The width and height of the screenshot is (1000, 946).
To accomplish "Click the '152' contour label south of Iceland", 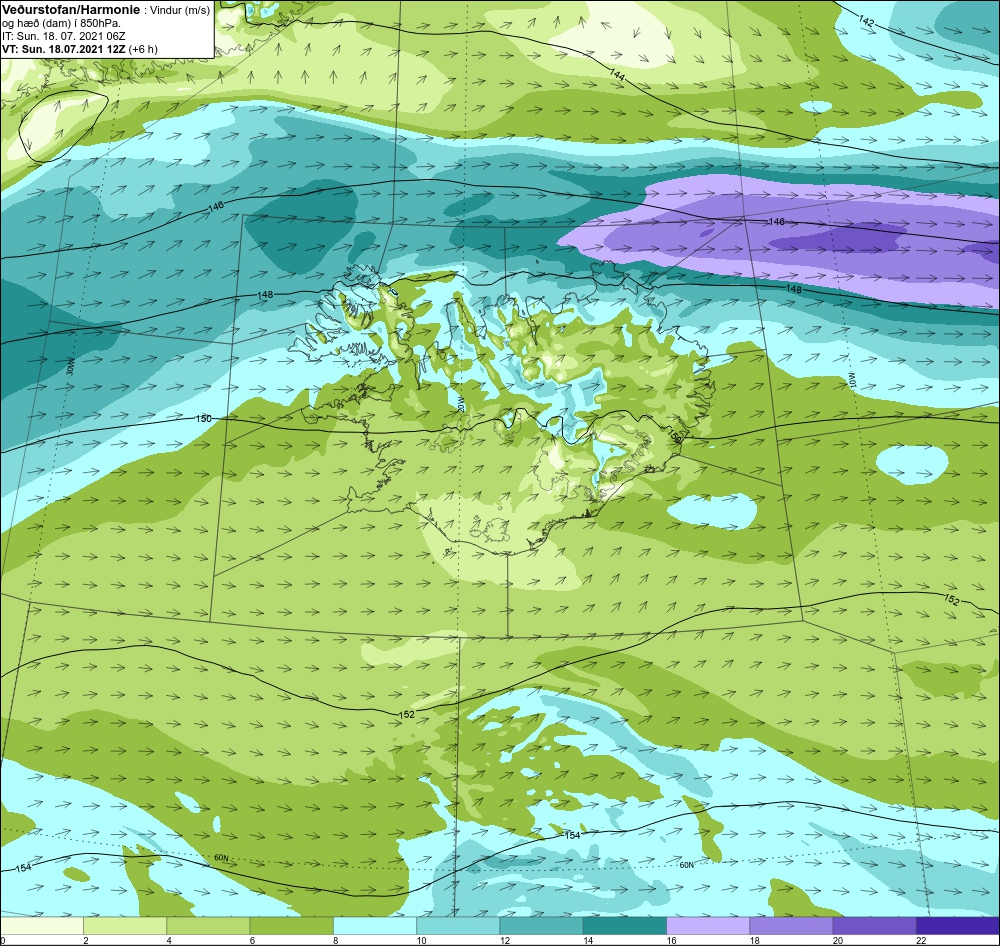I will pyautogui.click(x=406, y=714).
